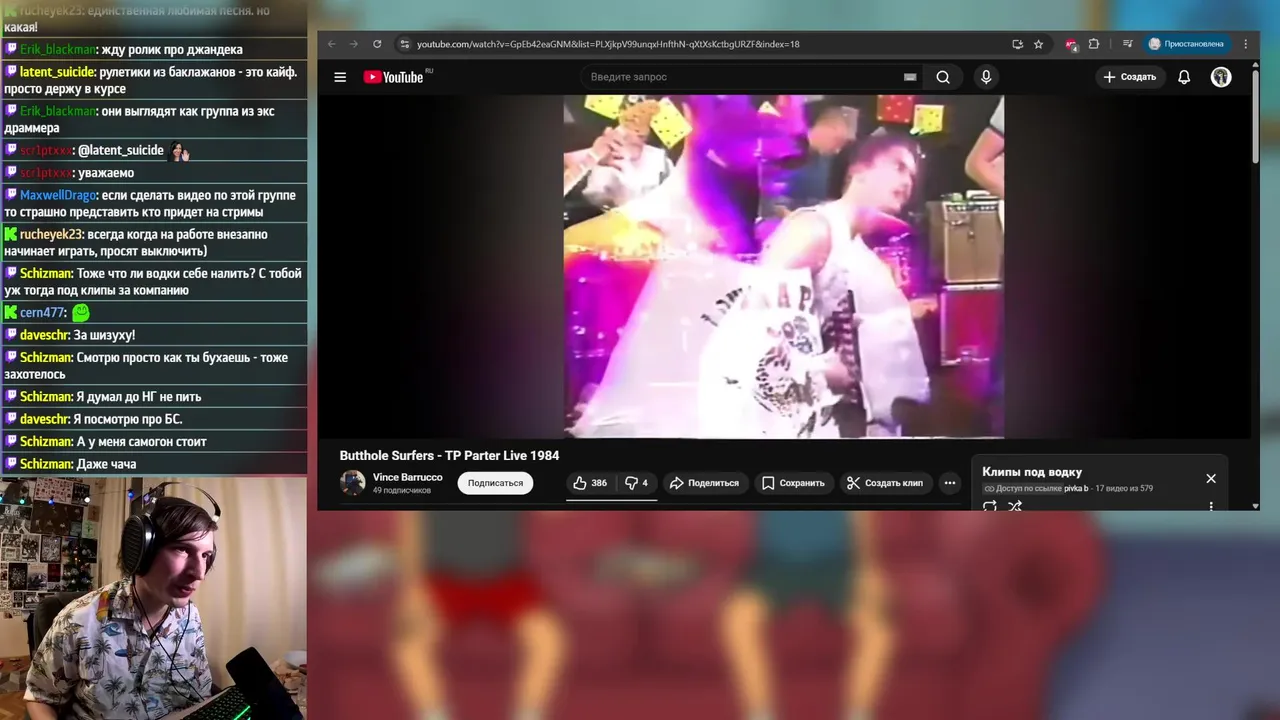Start voice search with microphone icon
This screenshot has height=720, width=1280.
tap(986, 77)
